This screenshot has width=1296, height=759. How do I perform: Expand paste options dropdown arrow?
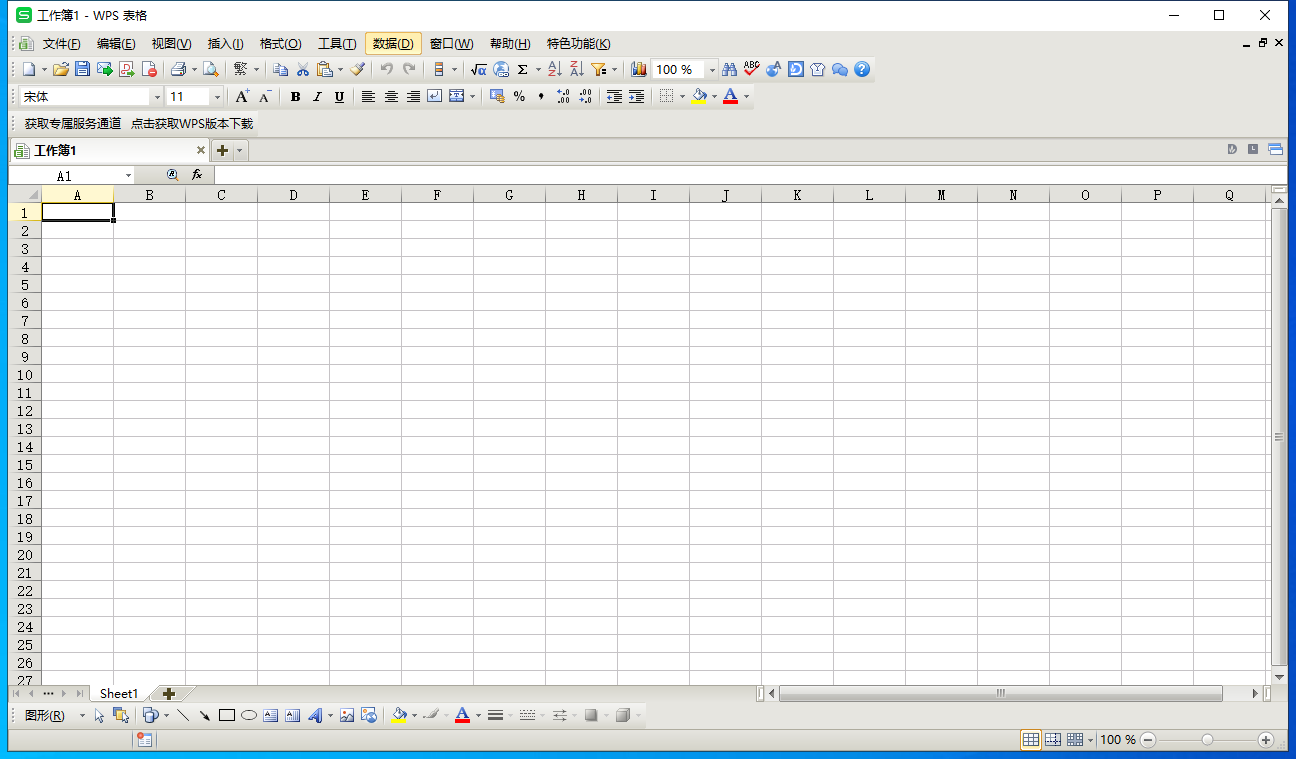tap(340, 70)
